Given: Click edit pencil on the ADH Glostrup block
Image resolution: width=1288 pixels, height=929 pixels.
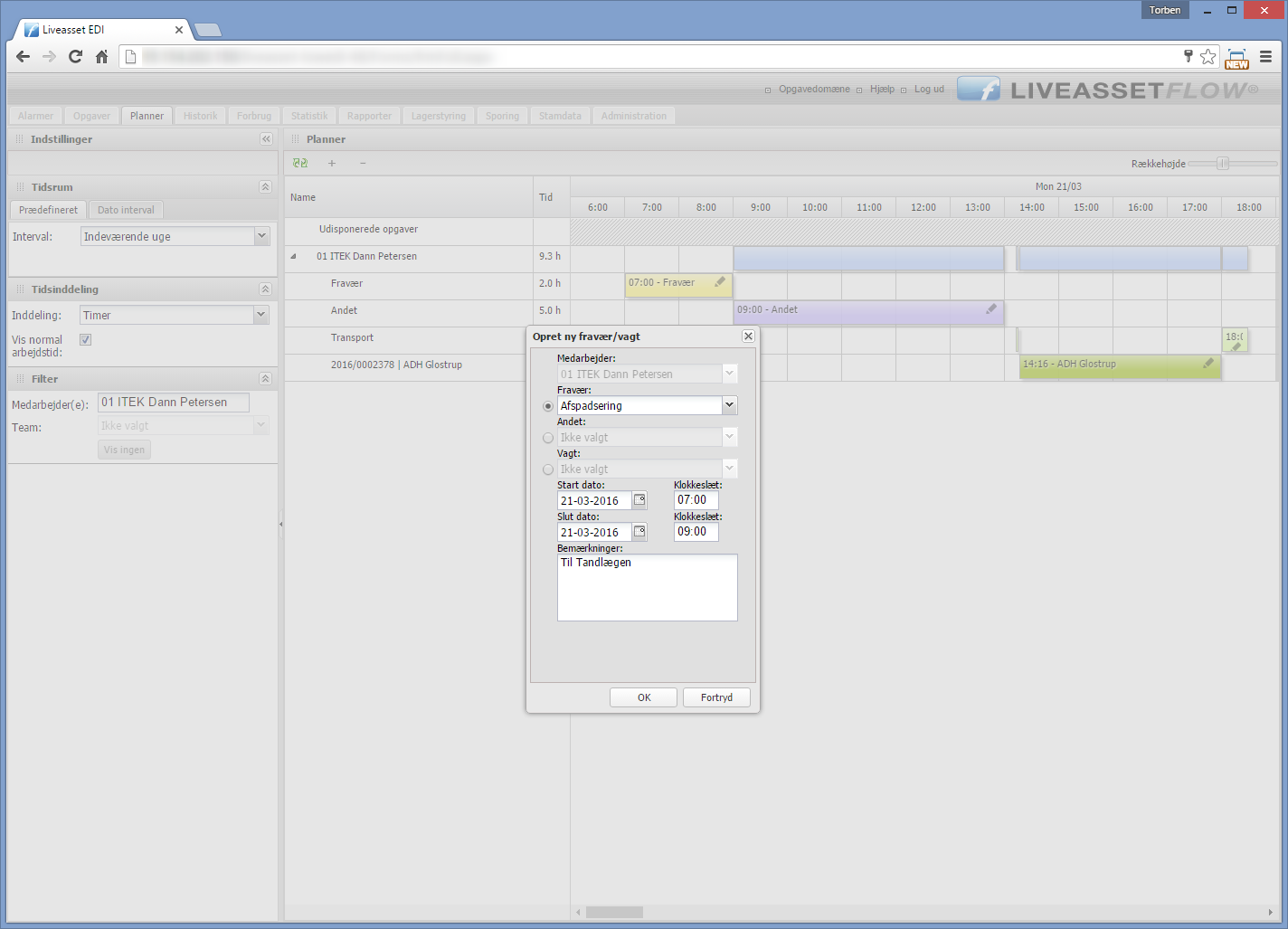Looking at the screenshot, I should pos(1208,364).
